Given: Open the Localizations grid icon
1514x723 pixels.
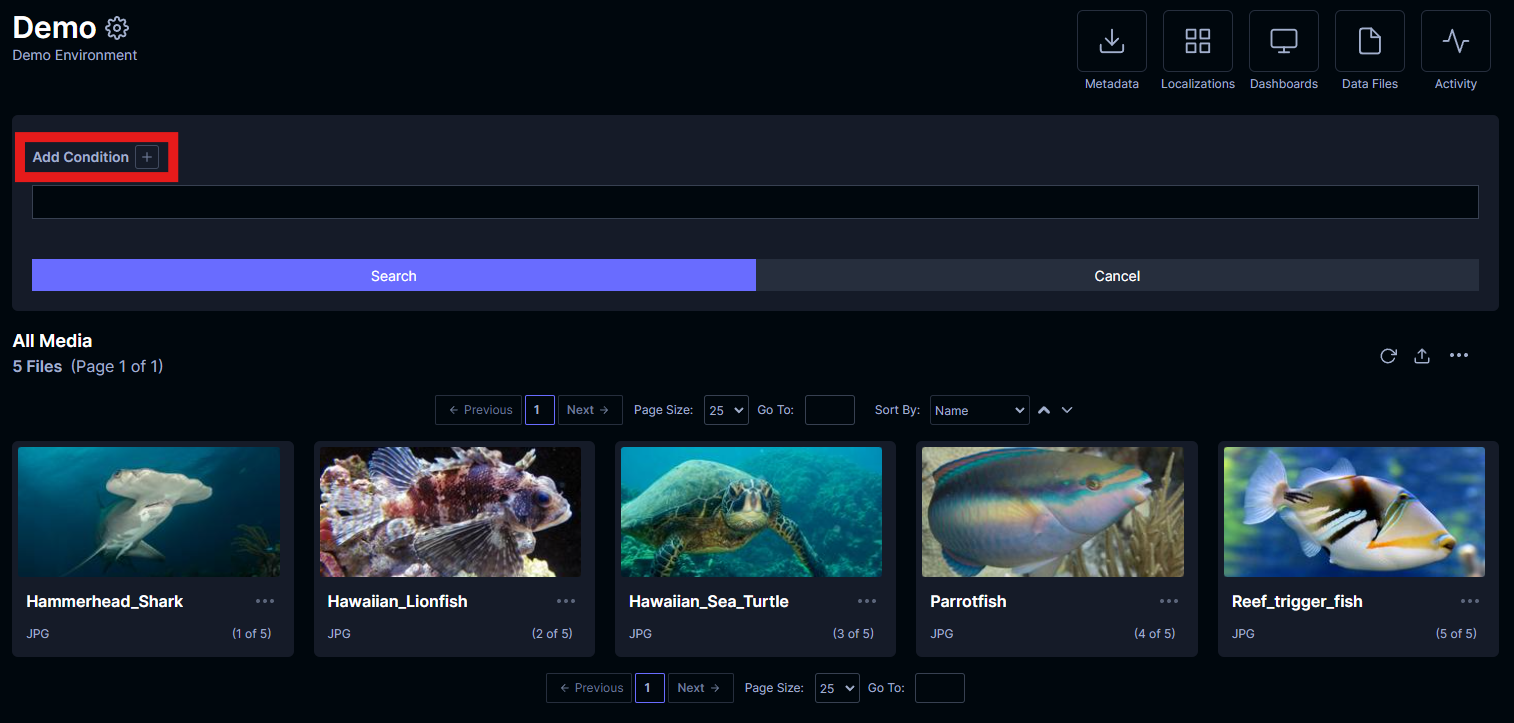Looking at the screenshot, I should 1198,41.
